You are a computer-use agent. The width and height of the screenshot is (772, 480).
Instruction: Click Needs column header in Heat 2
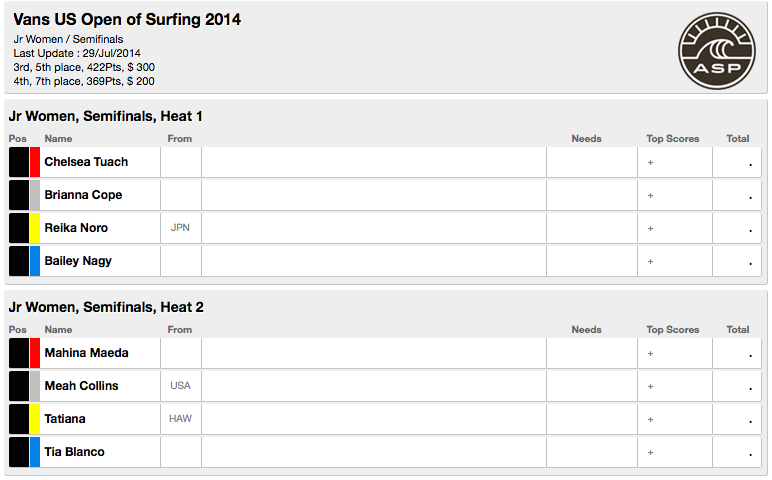586,330
